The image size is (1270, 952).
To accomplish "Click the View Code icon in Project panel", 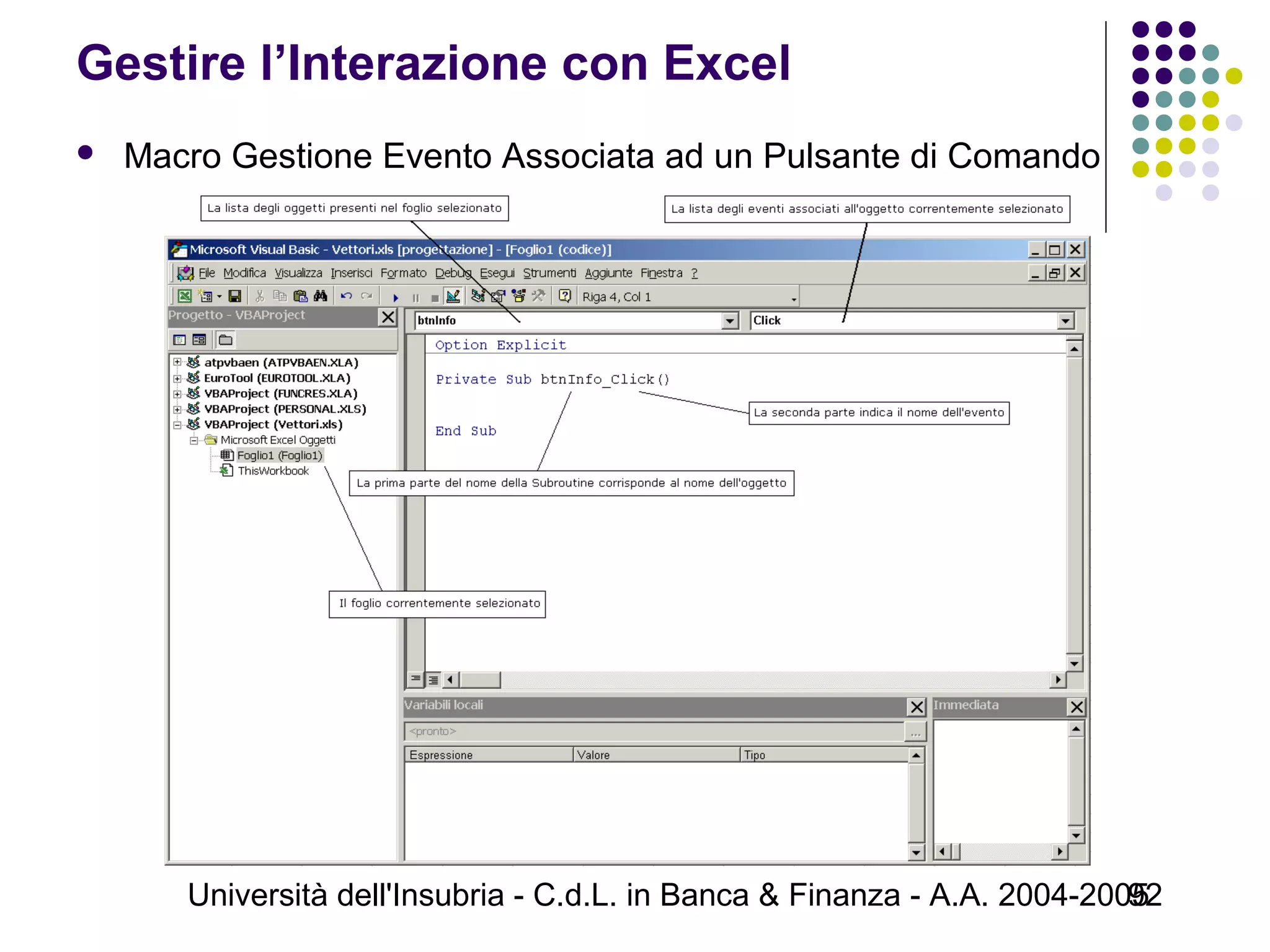I will [180, 340].
